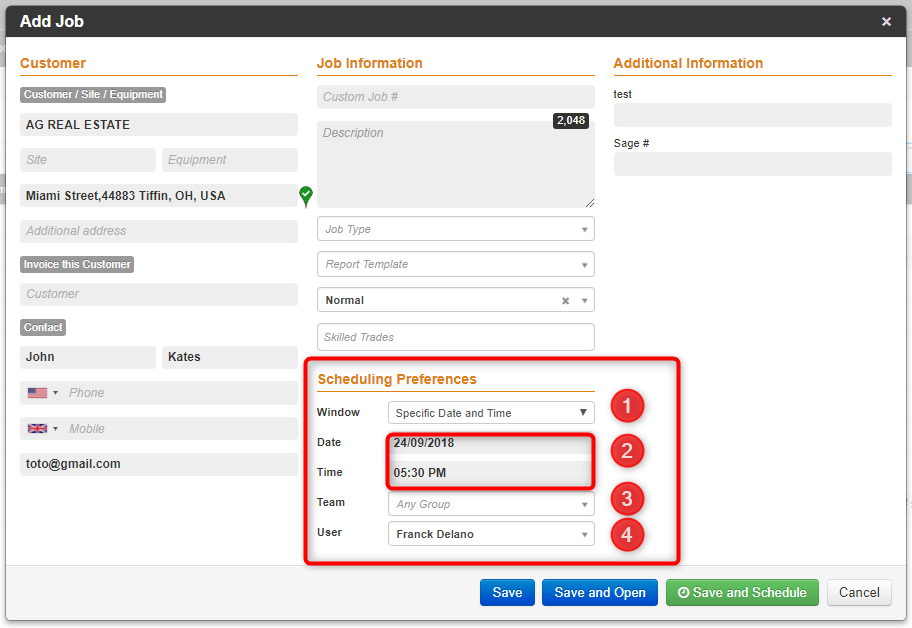
Task: Click the Equipment input field
Action: click(230, 160)
